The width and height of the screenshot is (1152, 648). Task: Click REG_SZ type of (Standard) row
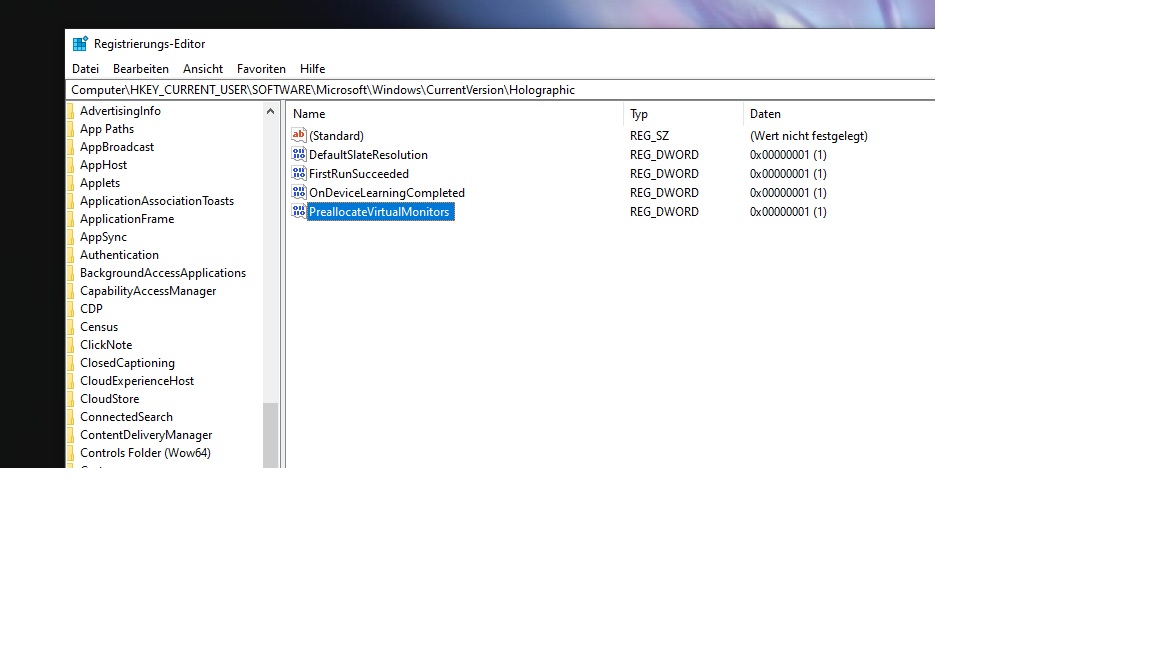pyautogui.click(x=649, y=136)
